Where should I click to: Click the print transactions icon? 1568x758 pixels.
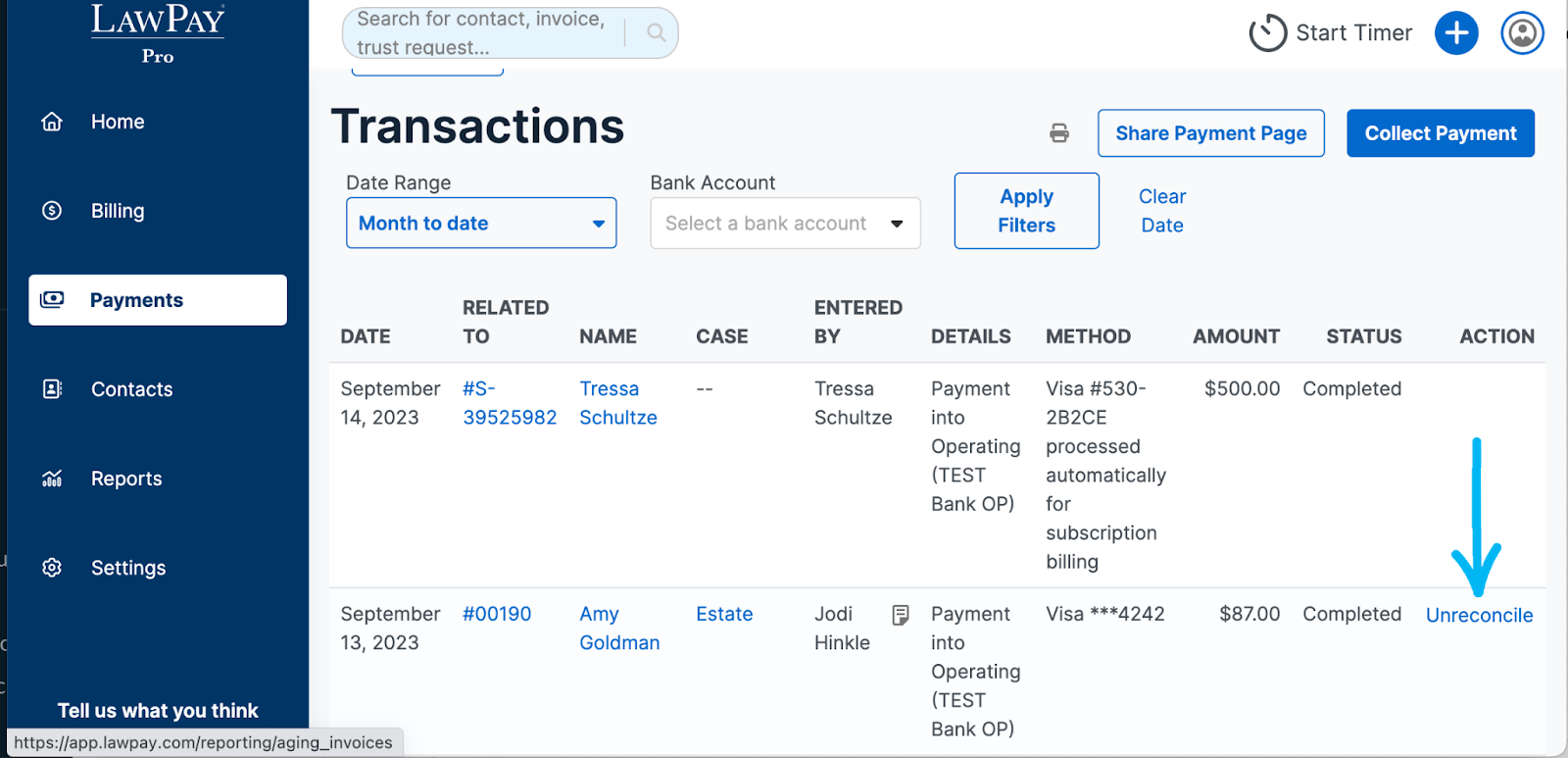click(1059, 133)
